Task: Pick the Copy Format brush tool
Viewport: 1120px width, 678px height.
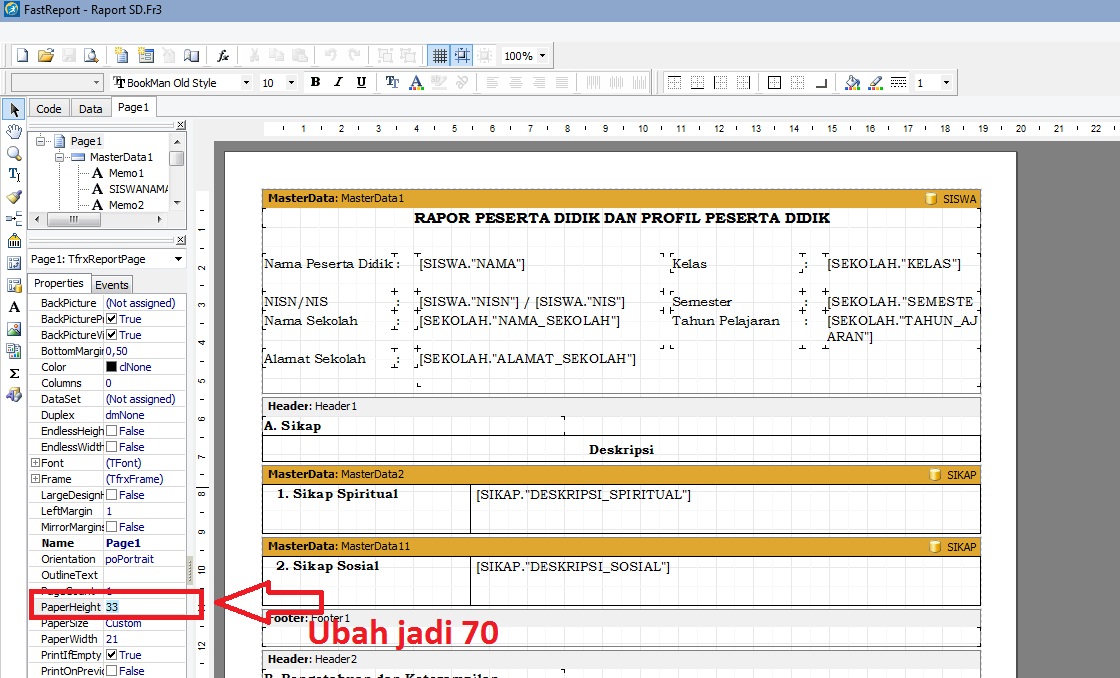Action: (14, 197)
